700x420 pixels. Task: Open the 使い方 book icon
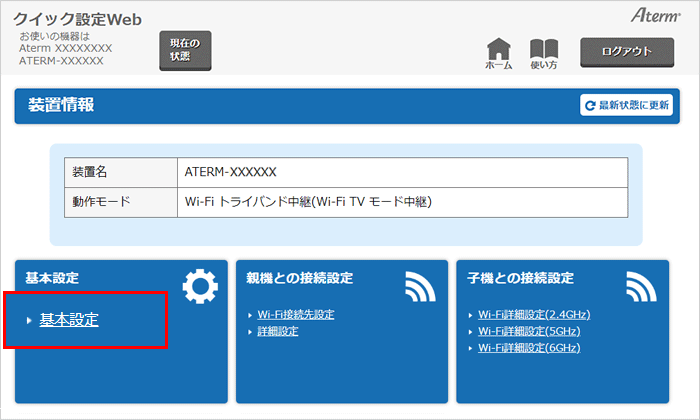(x=543, y=51)
